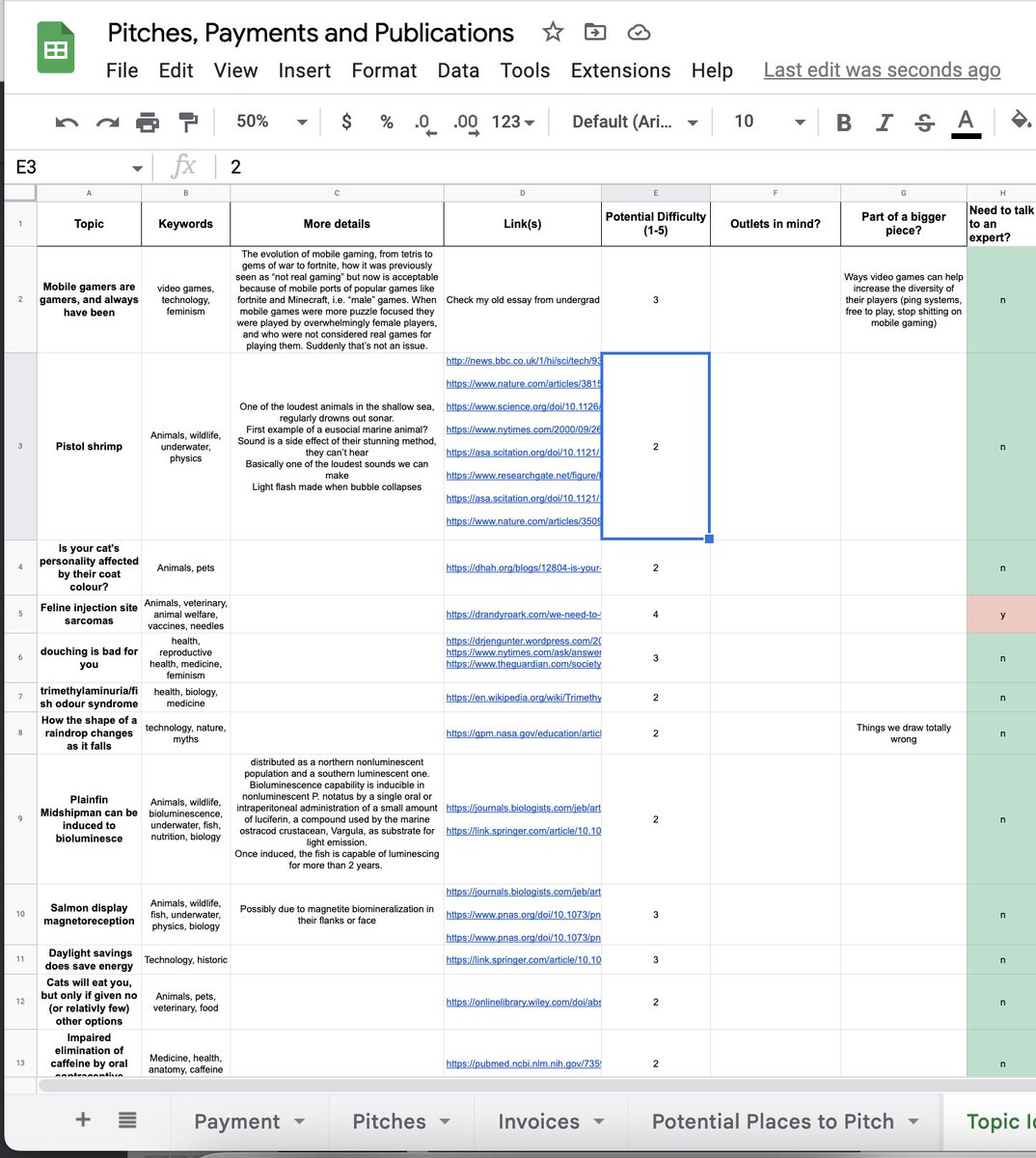Open the 123 number format dropdown

[513, 122]
